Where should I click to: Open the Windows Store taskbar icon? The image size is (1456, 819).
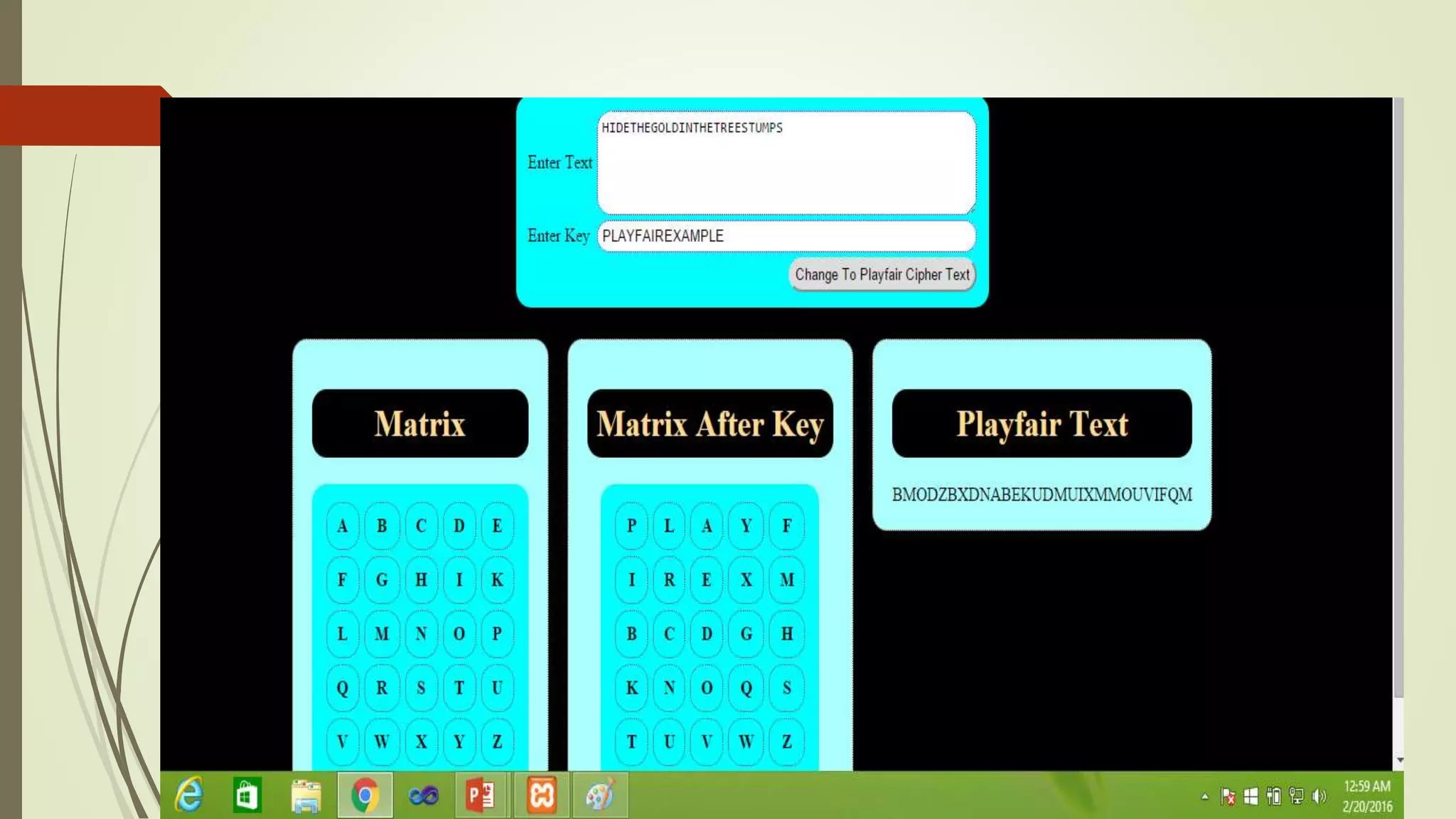click(x=247, y=795)
